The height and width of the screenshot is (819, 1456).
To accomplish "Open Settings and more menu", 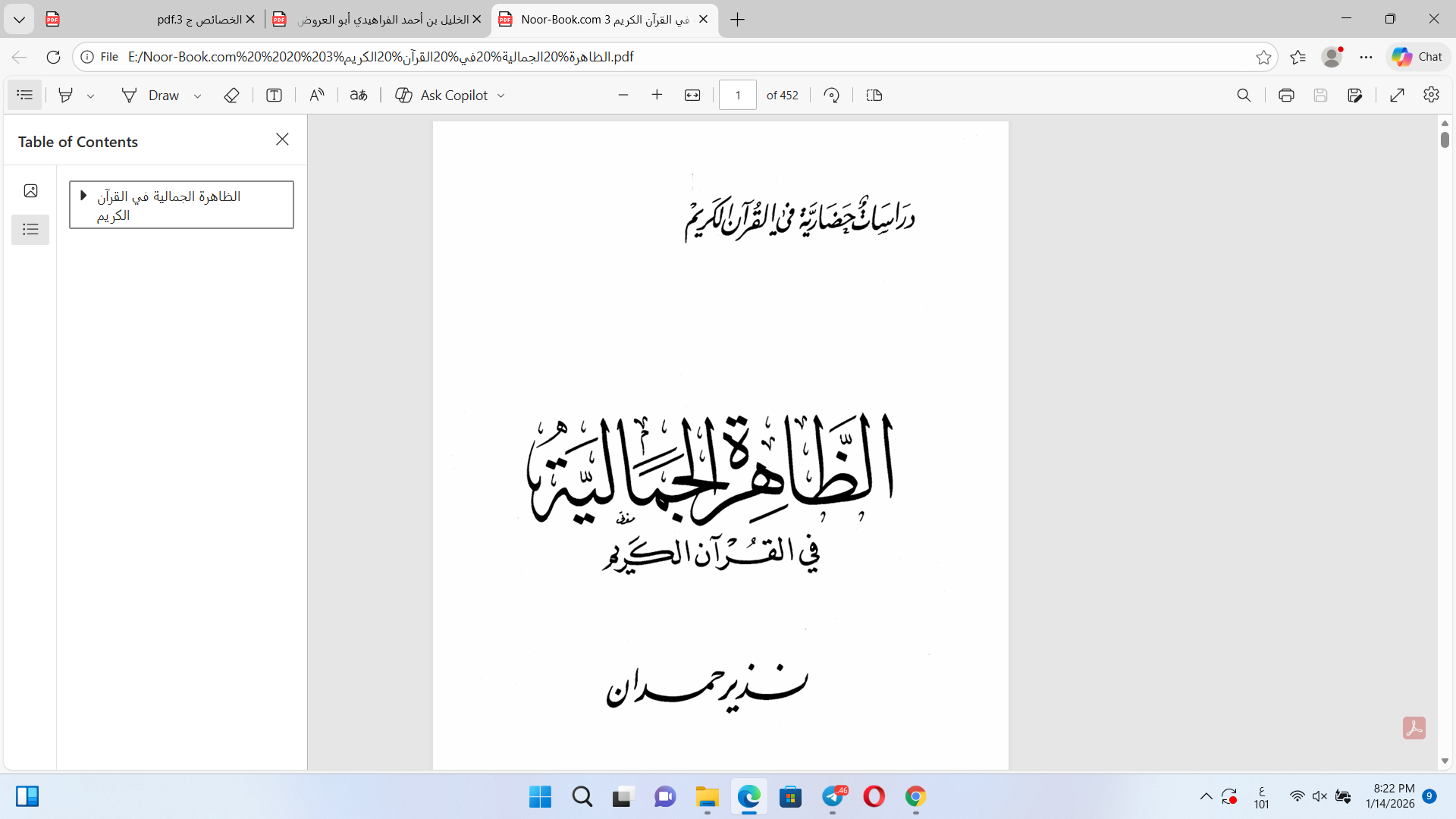I will pyautogui.click(x=1366, y=57).
